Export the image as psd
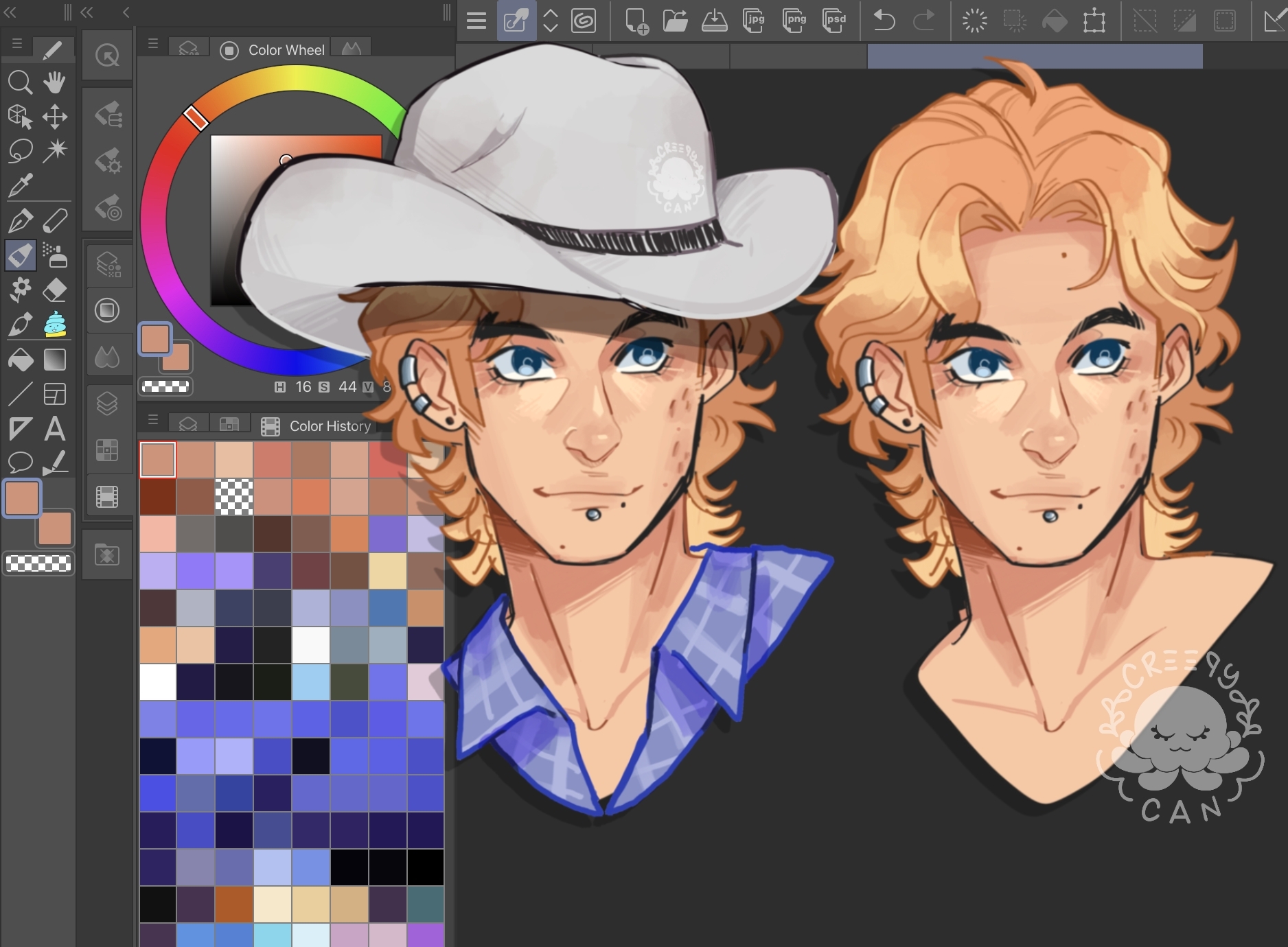The width and height of the screenshot is (1288, 947). pos(834,21)
